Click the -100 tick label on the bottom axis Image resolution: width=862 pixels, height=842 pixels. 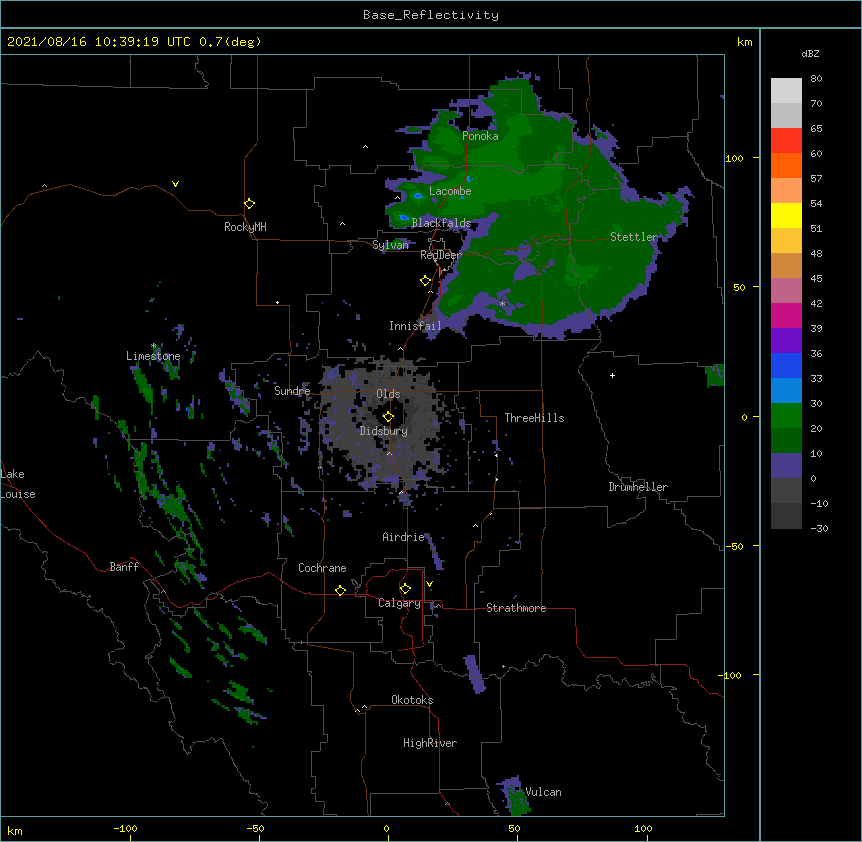coord(125,828)
